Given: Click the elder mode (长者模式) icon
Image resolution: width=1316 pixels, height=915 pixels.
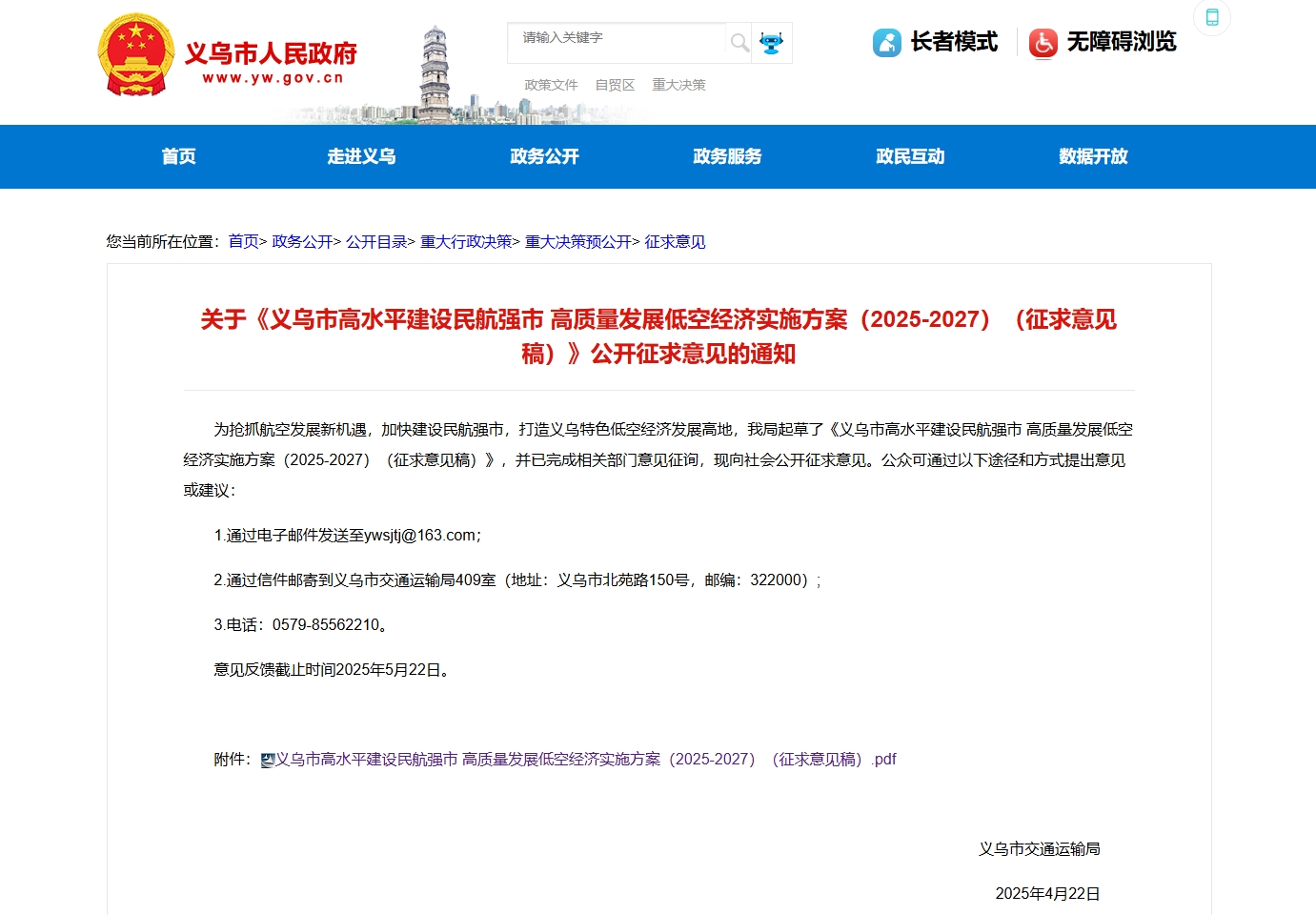Looking at the screenshot, I should 886,43.
